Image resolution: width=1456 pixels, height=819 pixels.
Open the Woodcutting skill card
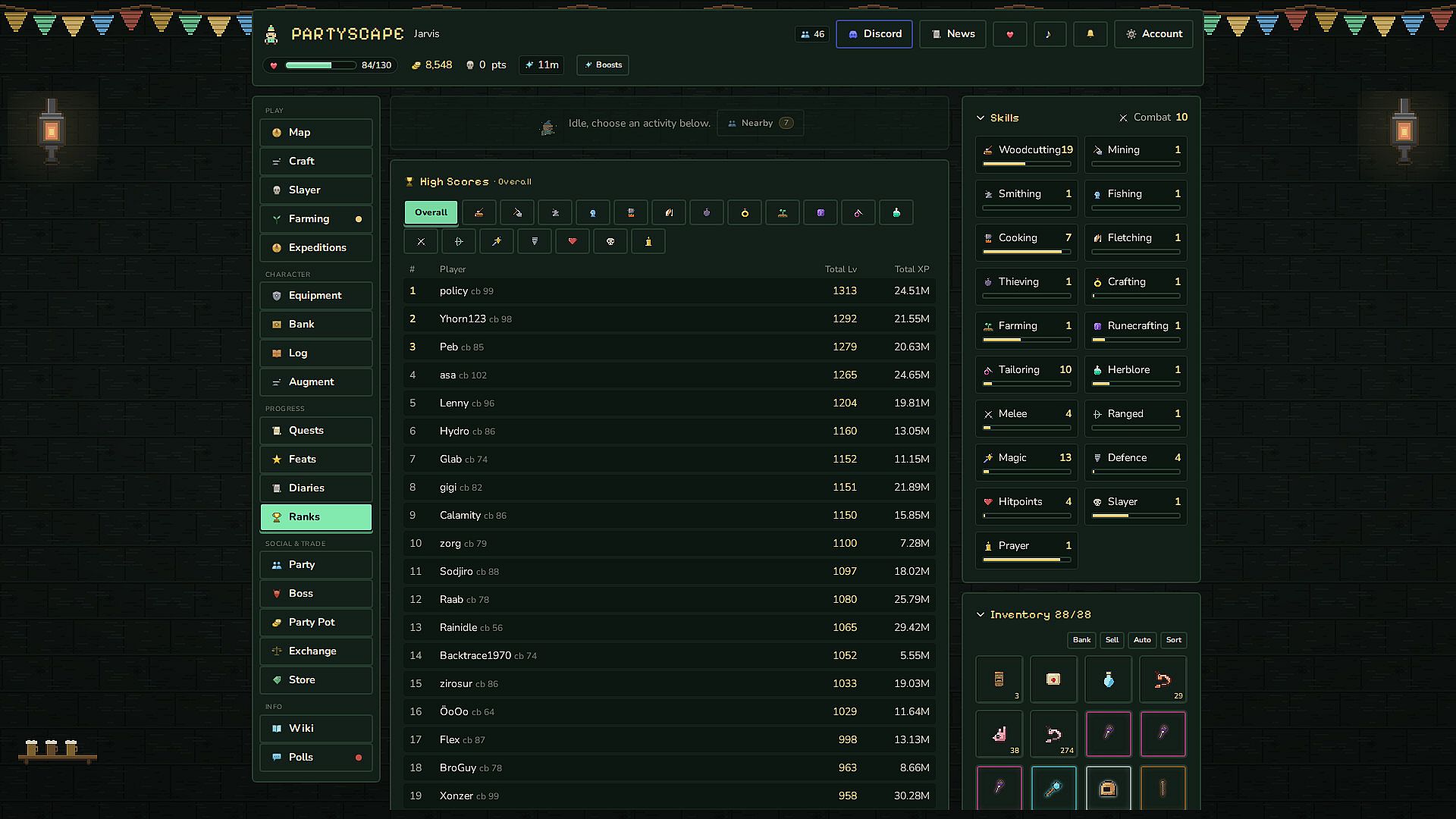click(x=1027, y=155)
